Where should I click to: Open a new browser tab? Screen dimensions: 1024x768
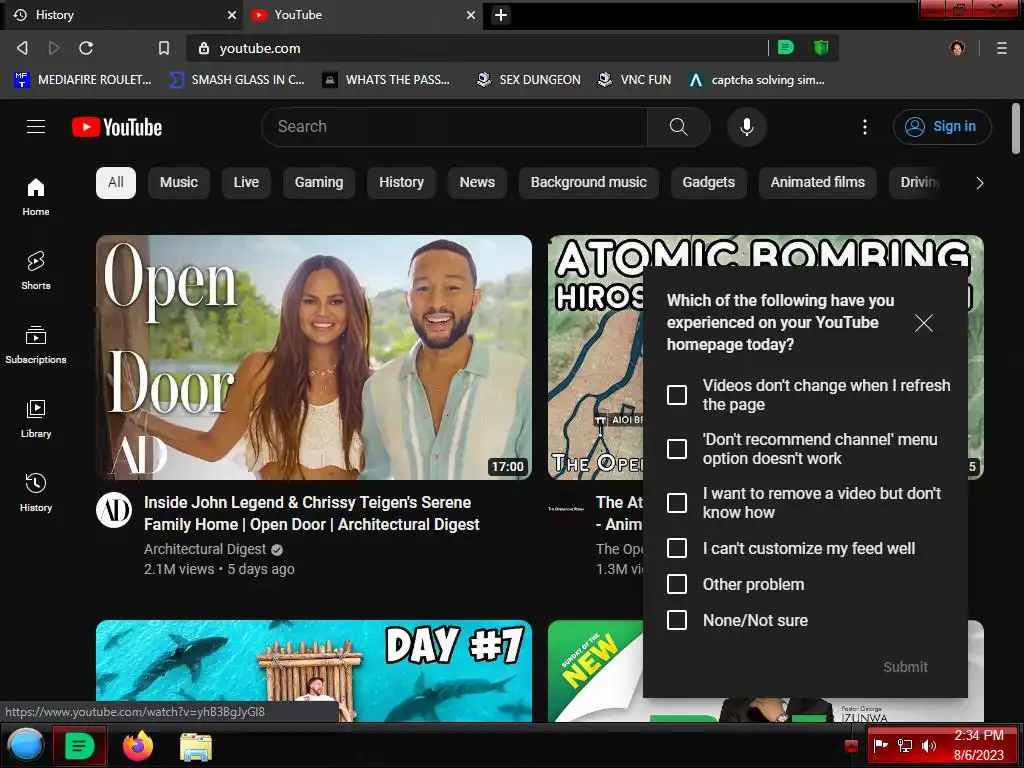pos(501,15)
